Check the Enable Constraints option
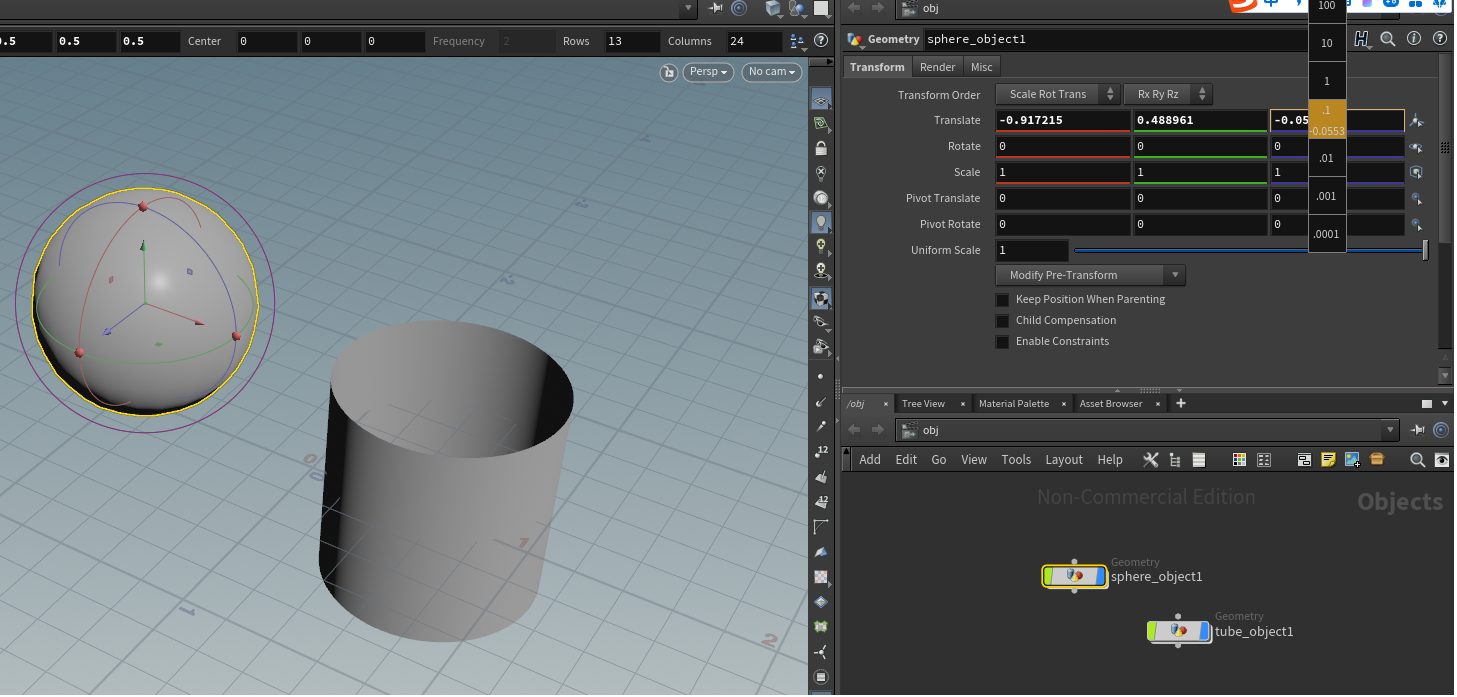Viewport: 1457px width, 697px height. coord(1002,342)
